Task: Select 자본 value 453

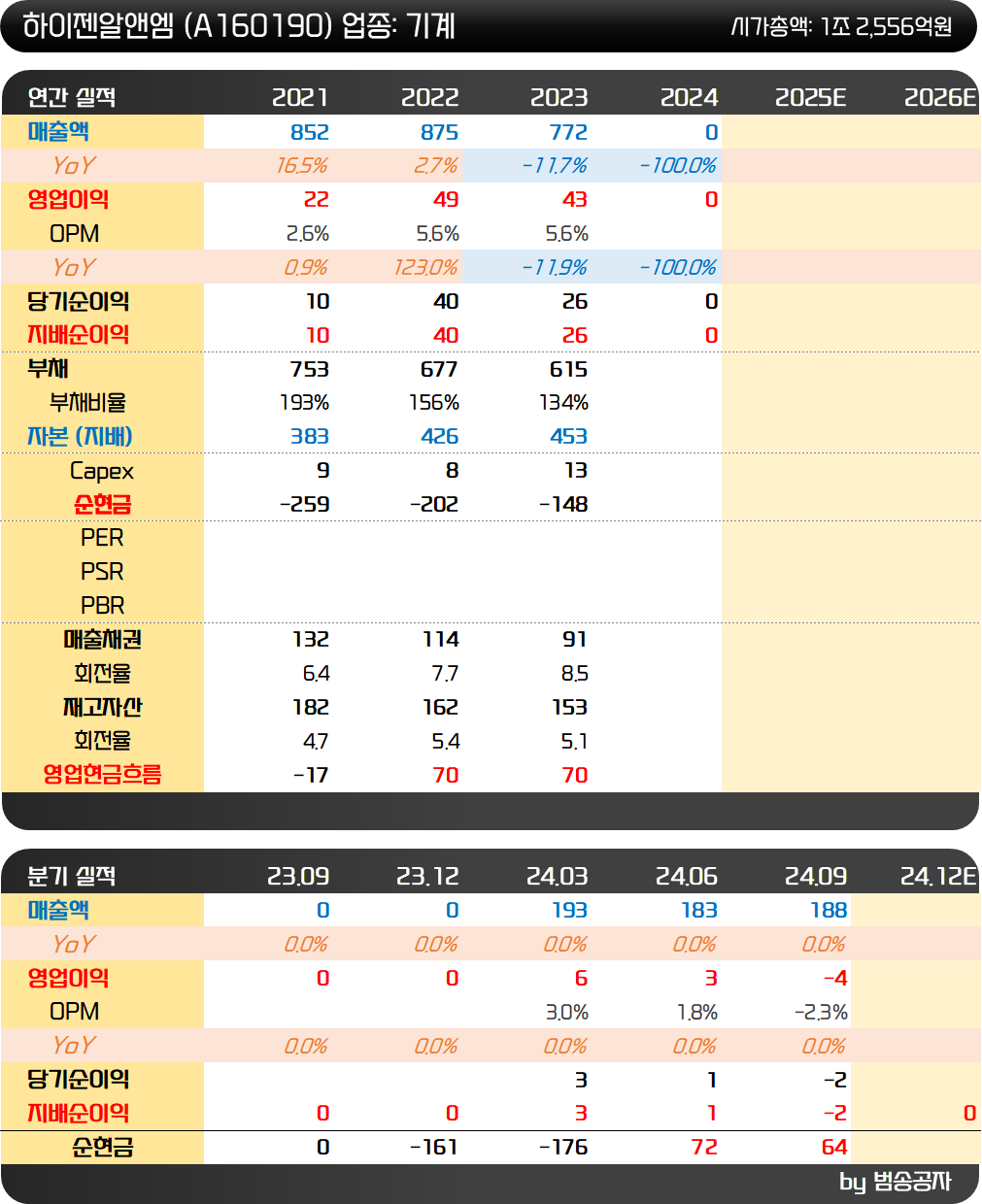Action: pyautogui.click(x=568, y=437)
